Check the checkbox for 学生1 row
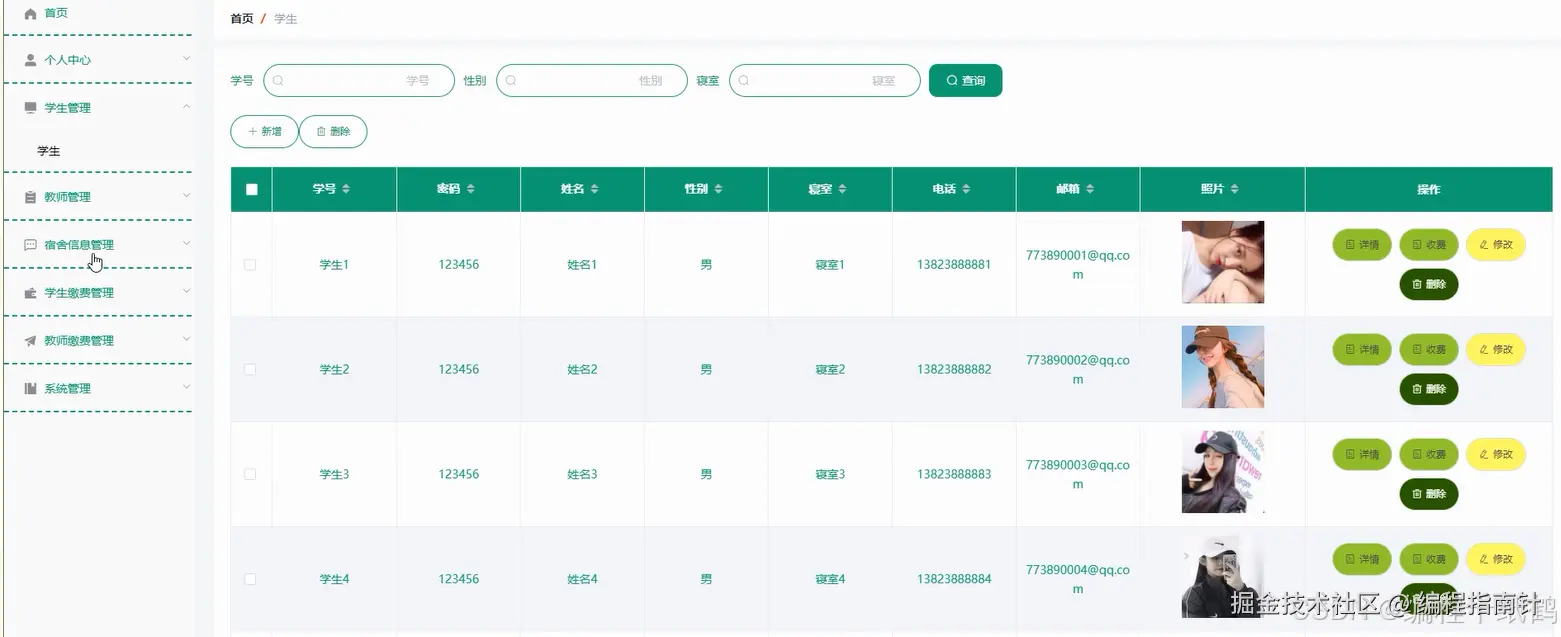Image resolution: width=1561 pixels, height=637 pixels. tap(250, 265)
